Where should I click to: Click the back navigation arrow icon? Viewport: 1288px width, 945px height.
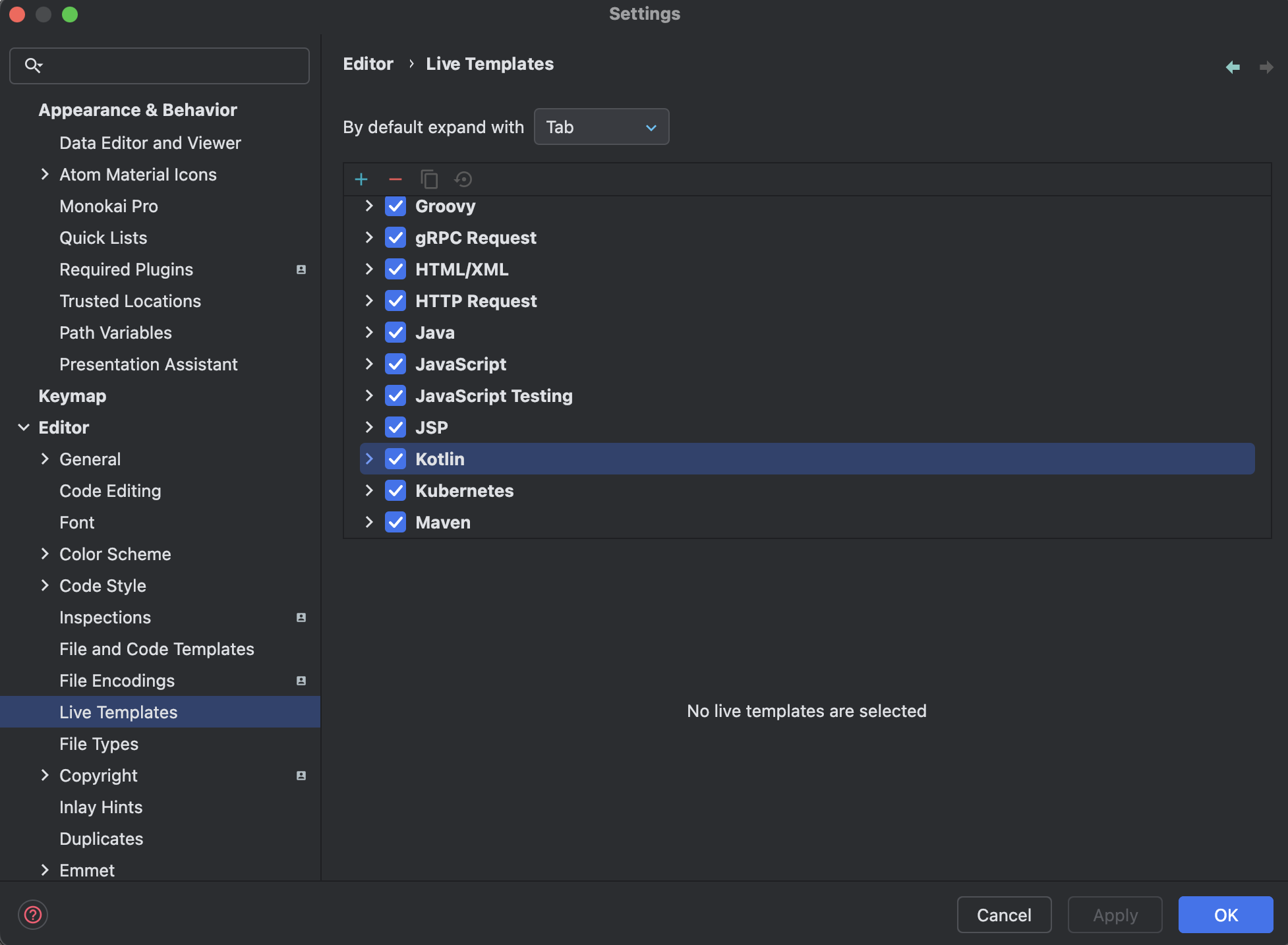click(1233, 67)
